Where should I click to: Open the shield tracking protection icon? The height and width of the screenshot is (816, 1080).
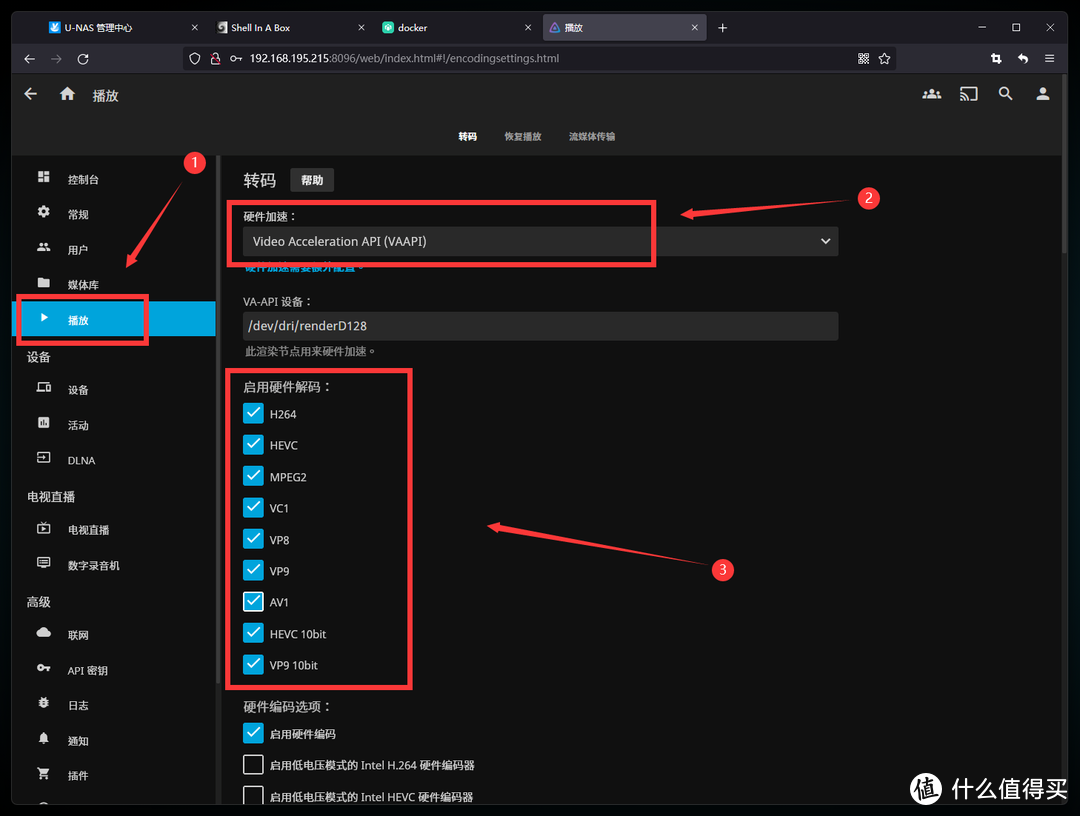point(195,59)
